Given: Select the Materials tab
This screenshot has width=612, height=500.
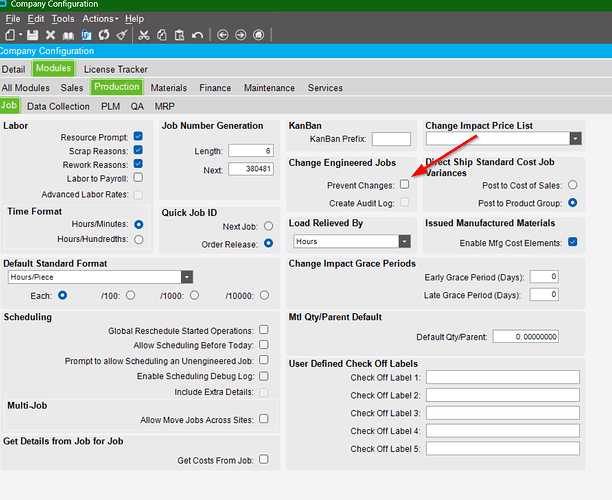Looking at the screenshot, I should (x=169, y=88).
